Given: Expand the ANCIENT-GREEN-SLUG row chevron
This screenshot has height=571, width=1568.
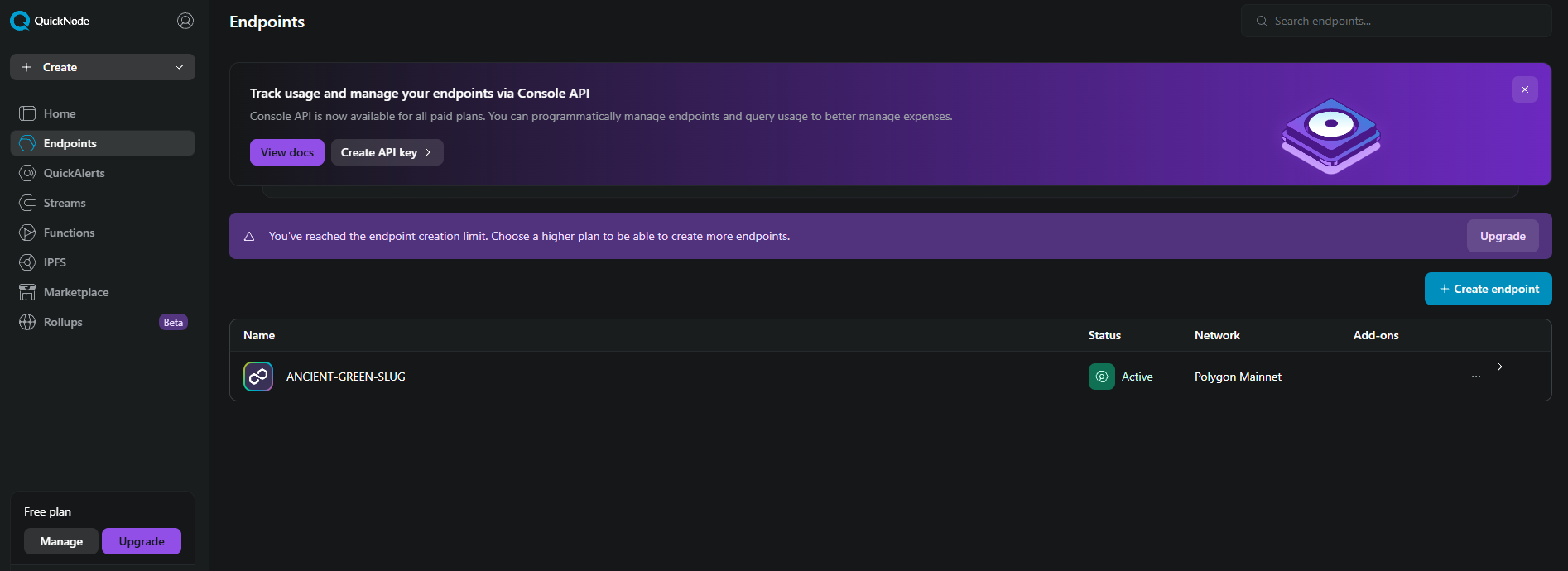Looking at the screenshot, I should pos(1499,367).
